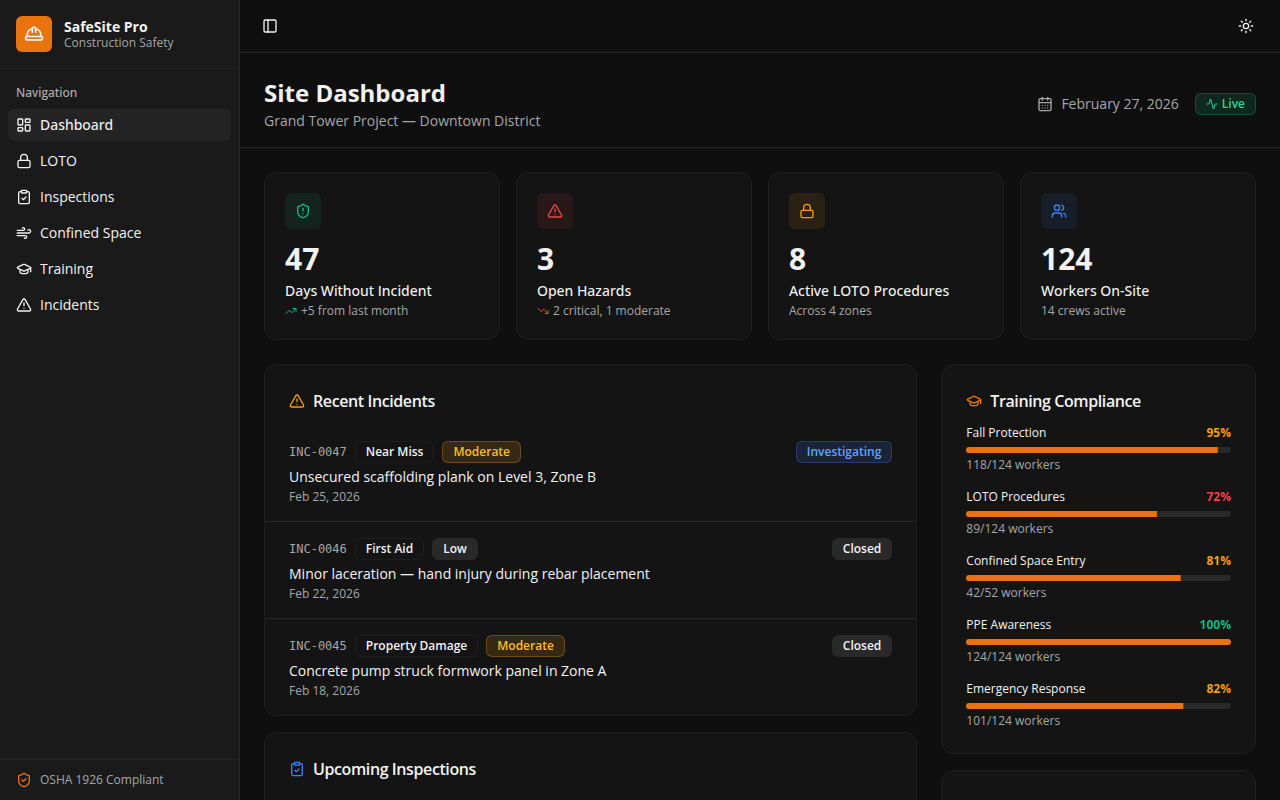
Task: Click the Closed badge on incident INC-0046
Action: [x=861, y=548]
